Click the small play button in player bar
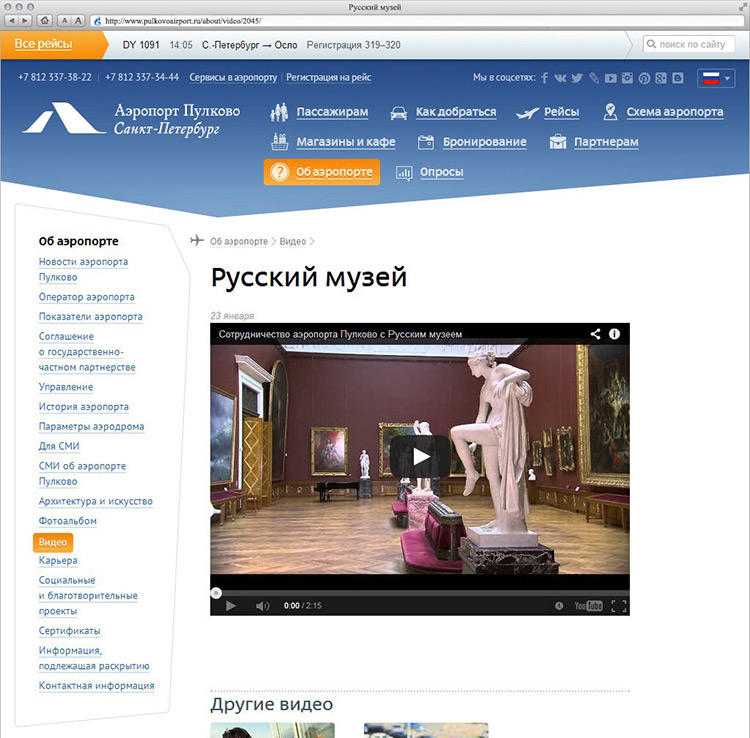The image size is (750, 738). (231, 606)
